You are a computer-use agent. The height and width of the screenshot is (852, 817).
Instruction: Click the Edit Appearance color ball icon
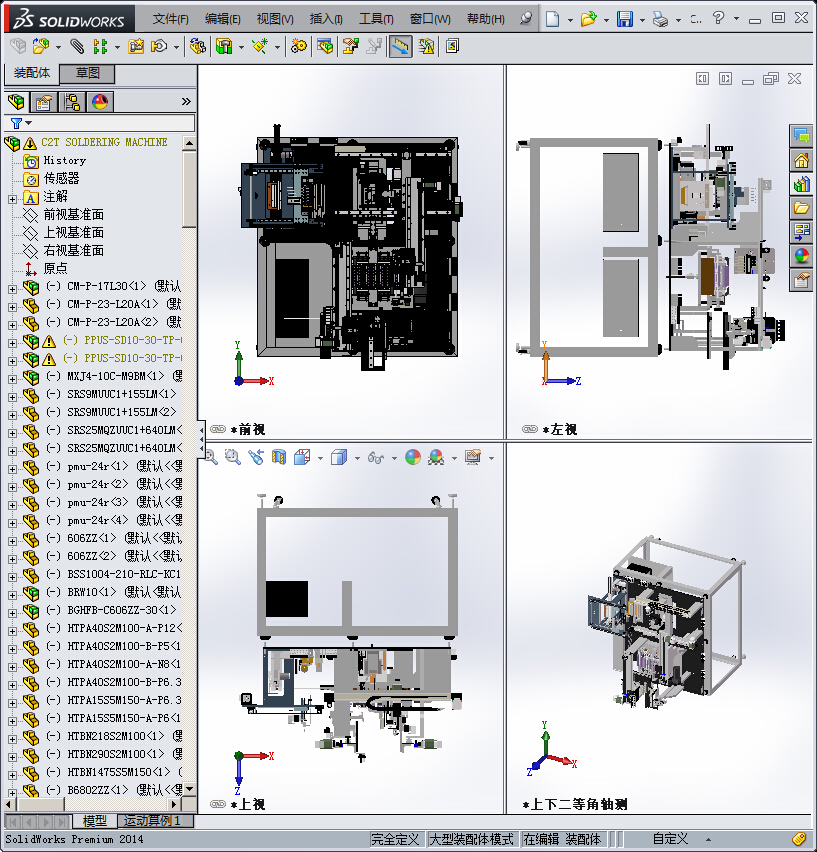(413, 458)
